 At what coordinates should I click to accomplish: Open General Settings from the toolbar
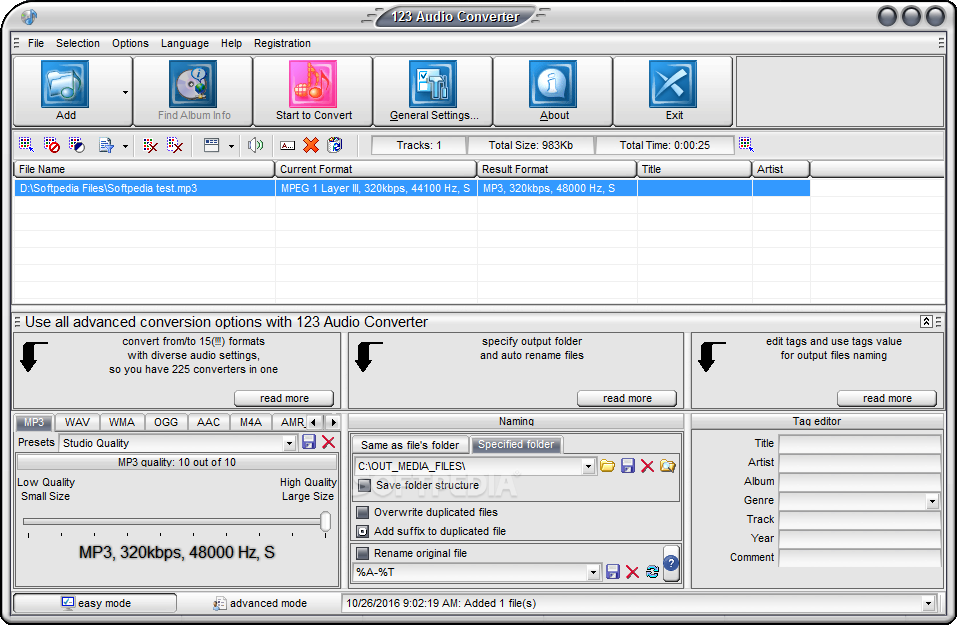coord(433,91)
